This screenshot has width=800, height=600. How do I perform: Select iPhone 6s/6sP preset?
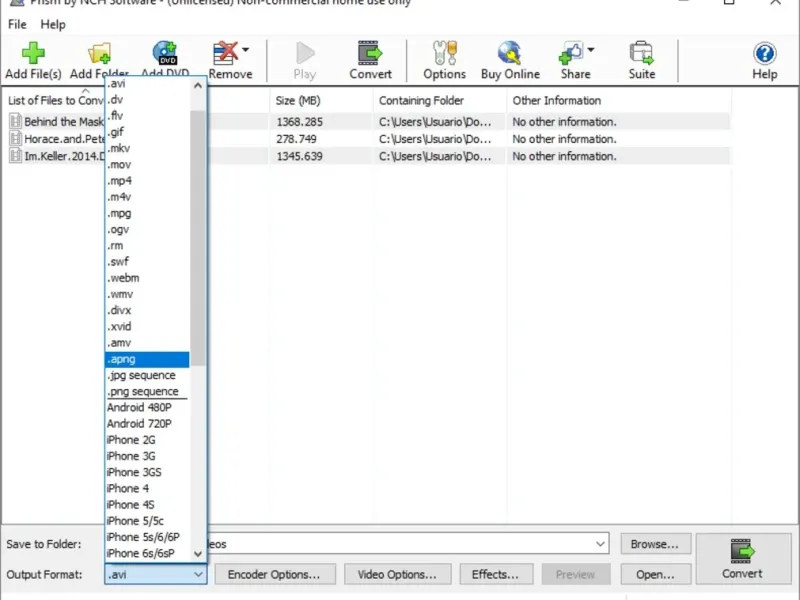pyautogui.click(x=147, y=554)
